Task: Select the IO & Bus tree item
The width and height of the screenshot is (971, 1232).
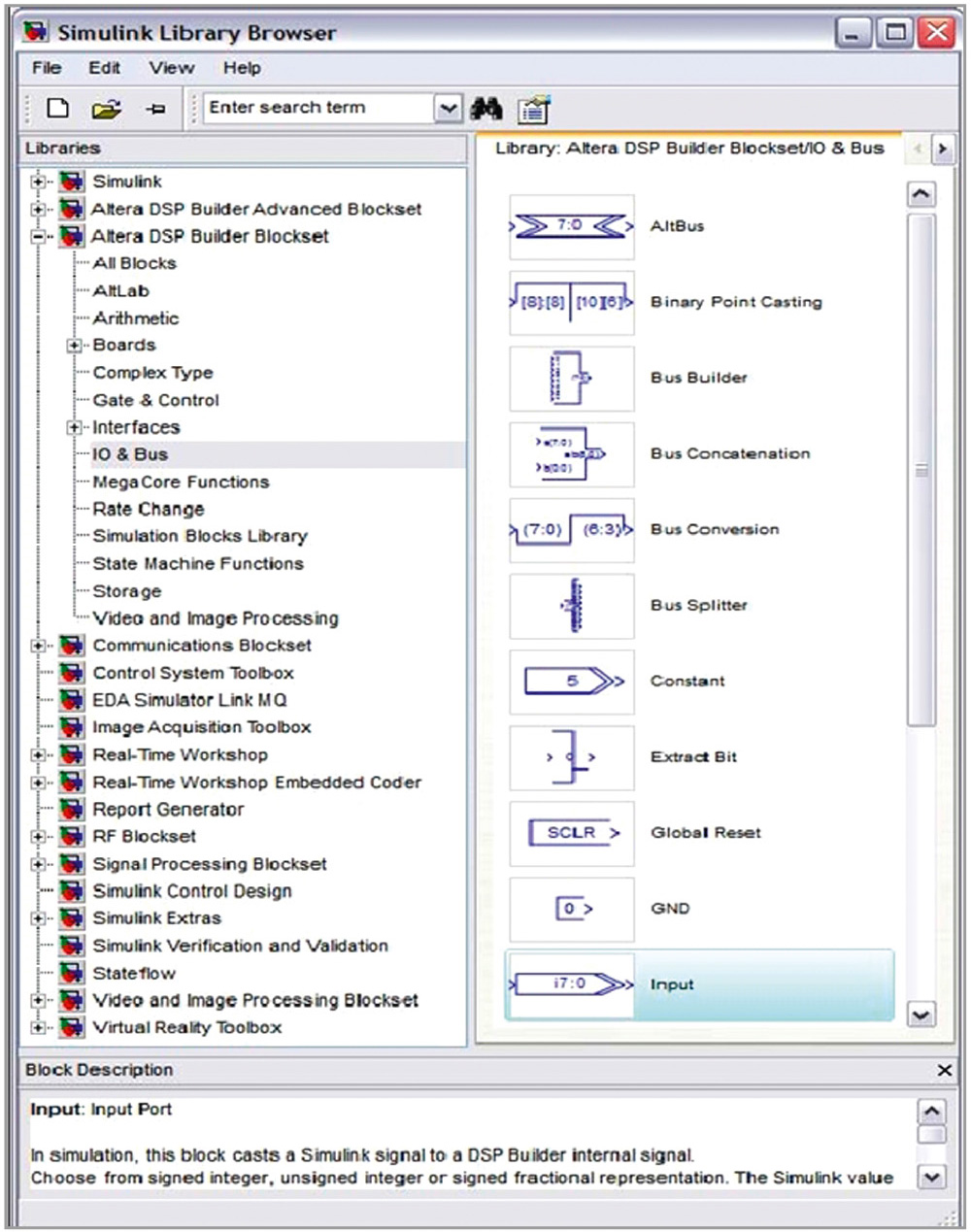Action: point(130,454)
